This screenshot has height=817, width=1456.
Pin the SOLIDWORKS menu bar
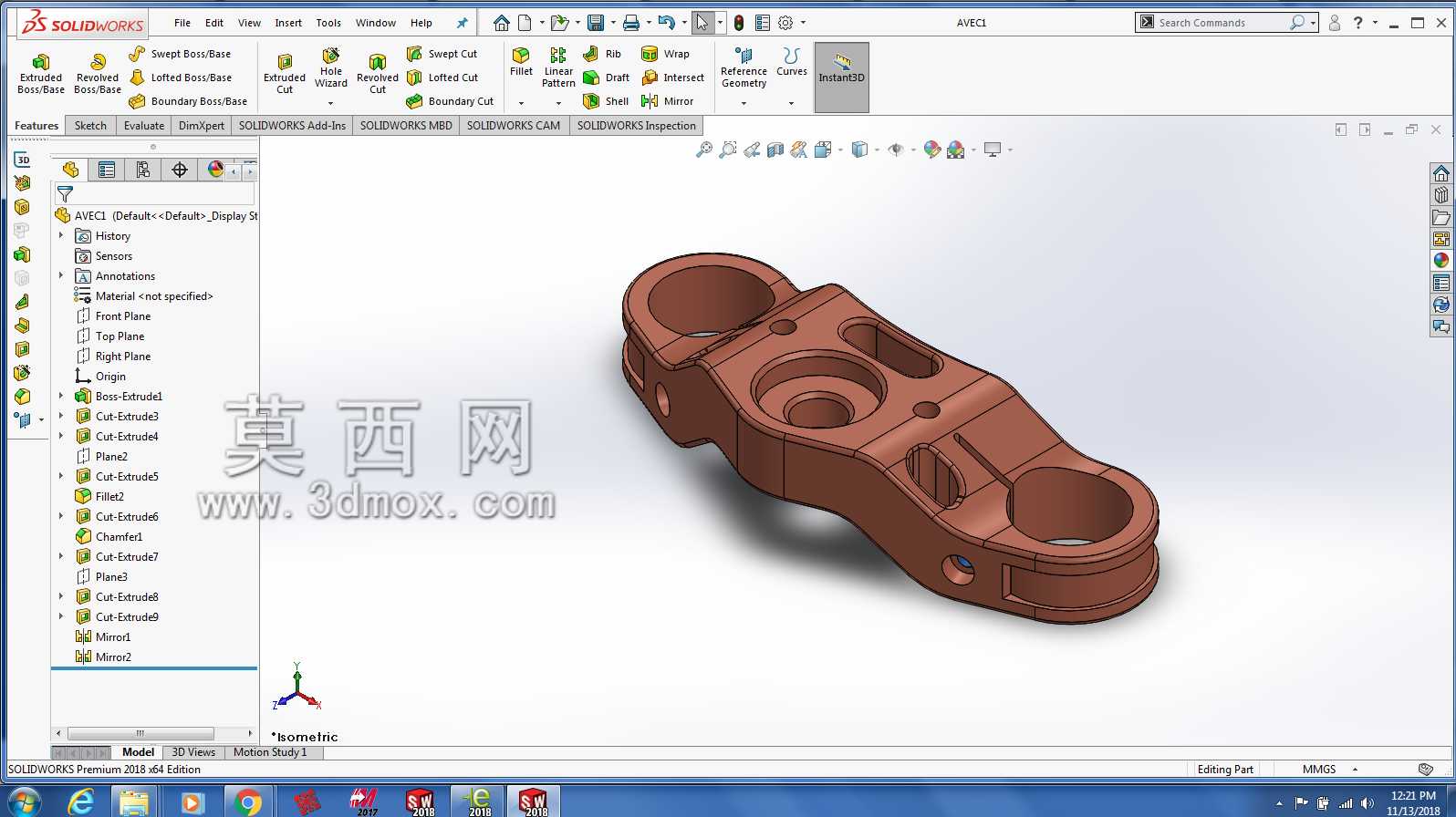[x=463, y=23]
